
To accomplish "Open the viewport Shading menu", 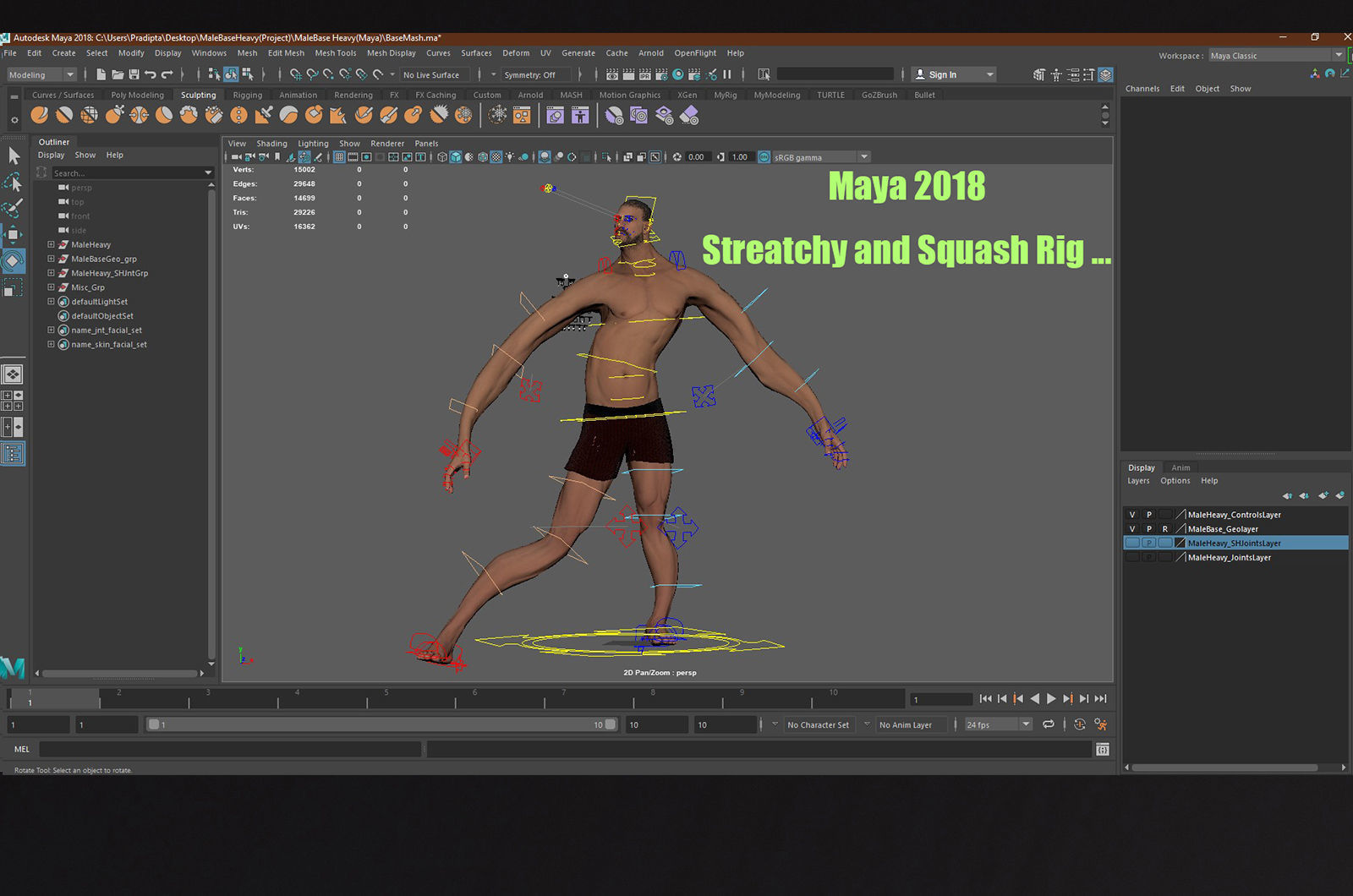I will (271, 144).
